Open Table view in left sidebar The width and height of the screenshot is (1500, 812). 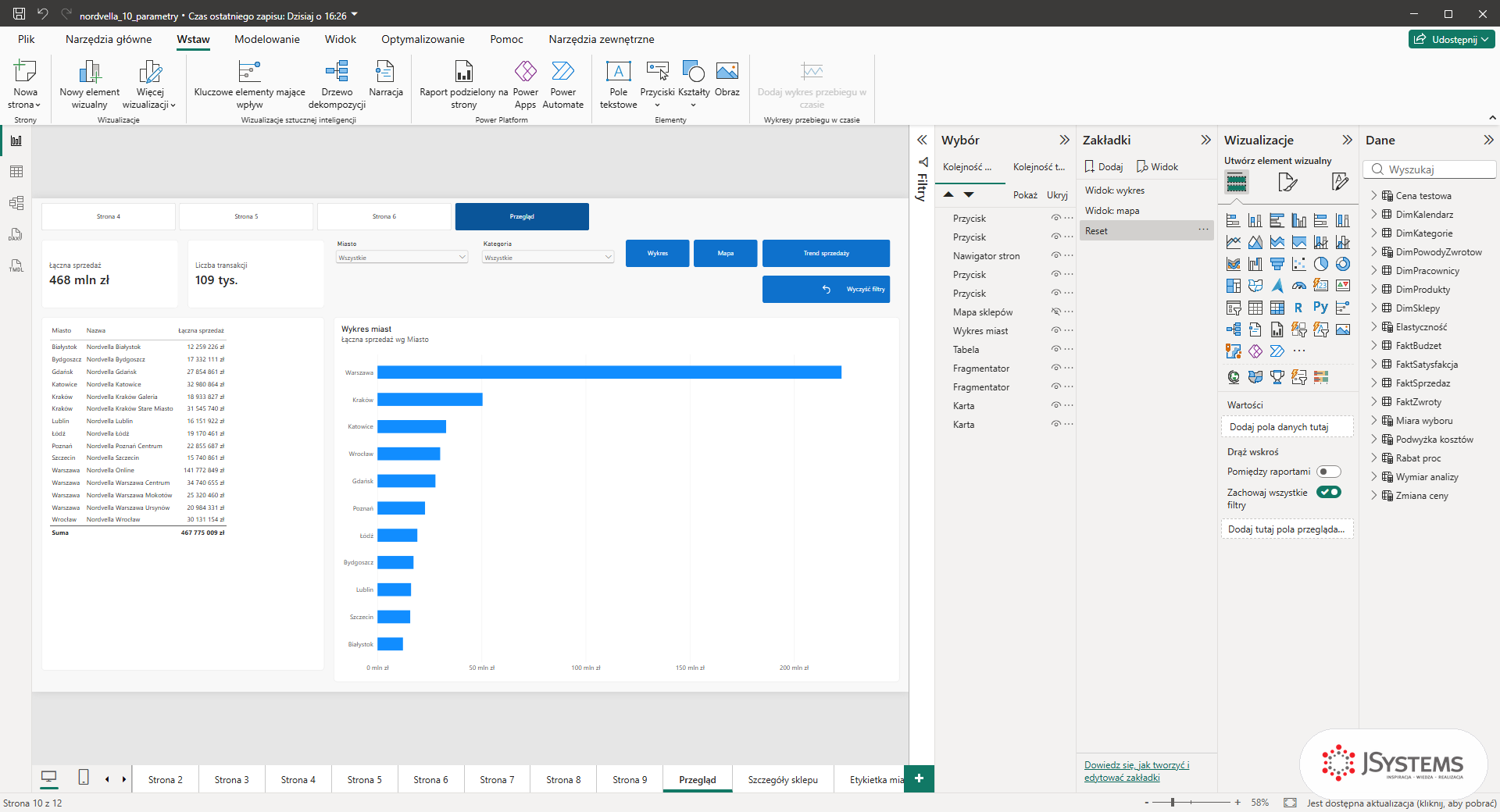tap(16, 172)
